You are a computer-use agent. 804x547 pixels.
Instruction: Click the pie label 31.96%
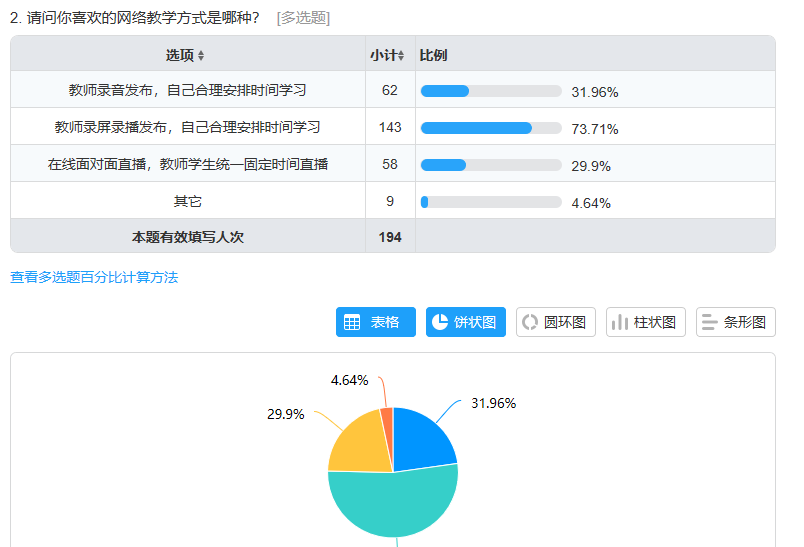(493, 403)
